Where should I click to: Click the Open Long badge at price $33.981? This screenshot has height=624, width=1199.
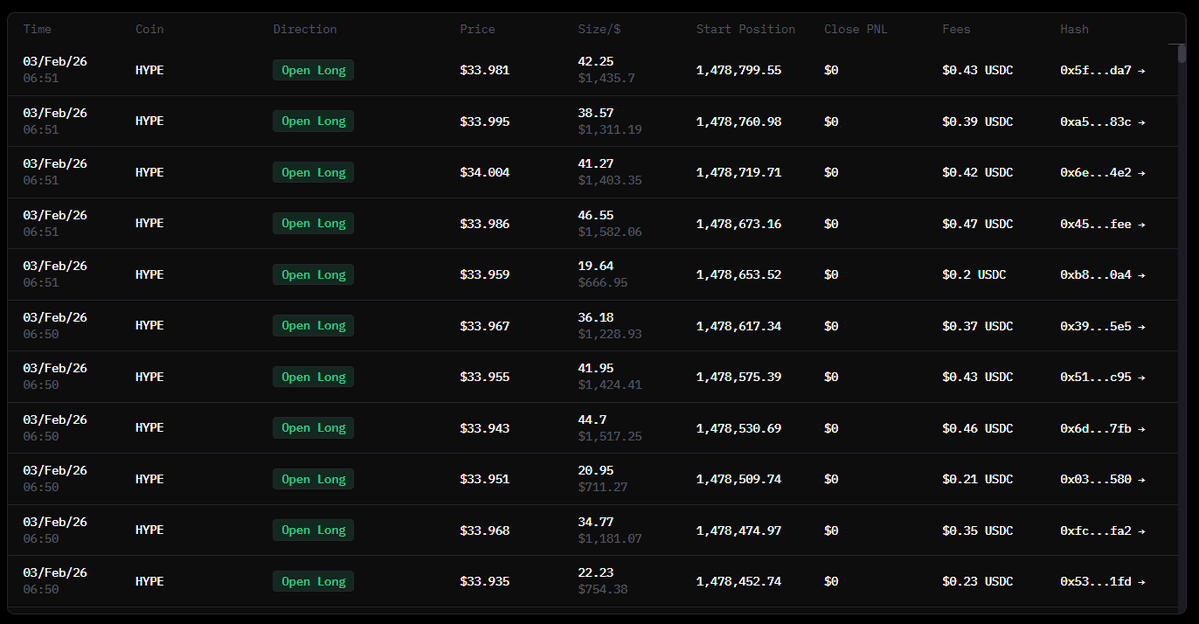pyautogui.click(x=313, y=70)
